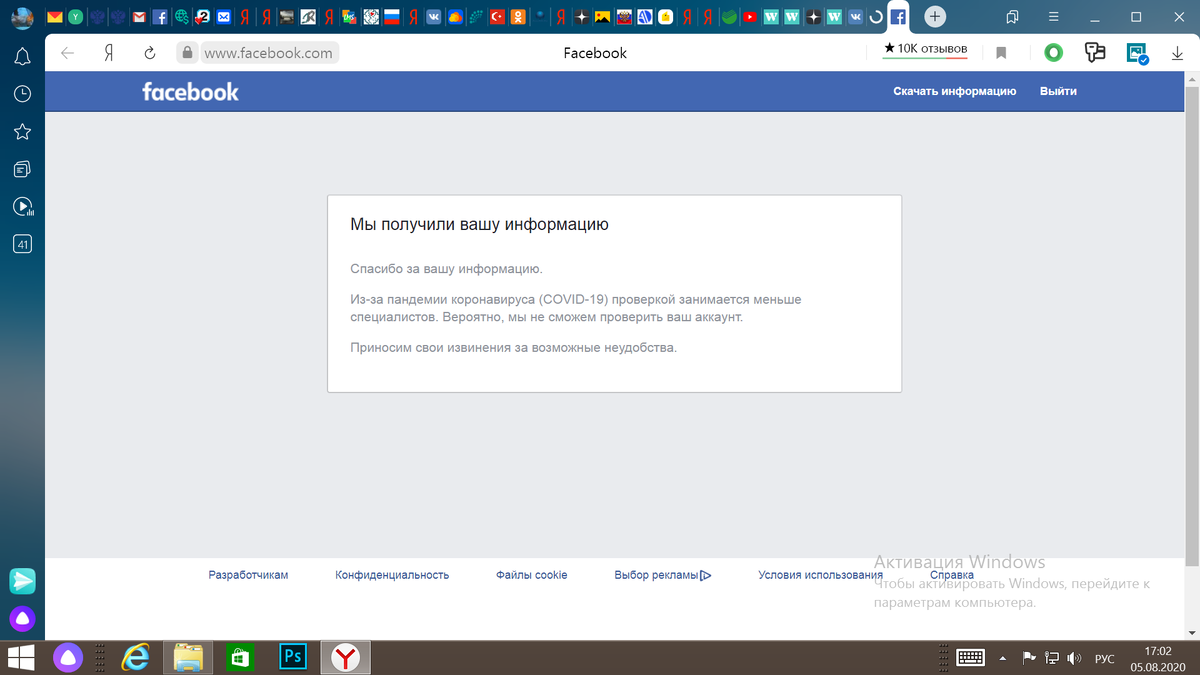Show the 41 open tabs counter
Image resolution: width=1200 pixels, height=675 pixels.
coord(22,243)
